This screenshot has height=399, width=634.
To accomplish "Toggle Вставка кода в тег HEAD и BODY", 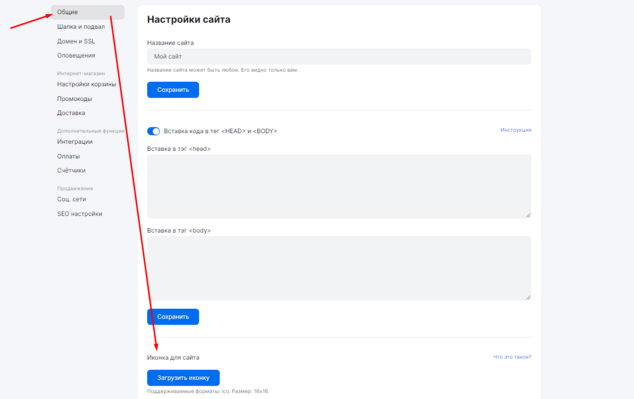I will 154,131.
